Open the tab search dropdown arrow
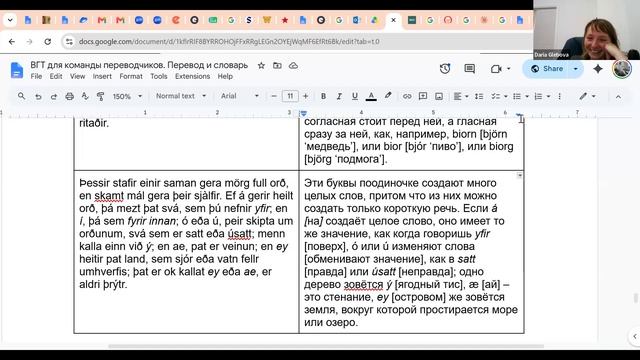Screen dimensions: 640x360 (x=10, y=20)
